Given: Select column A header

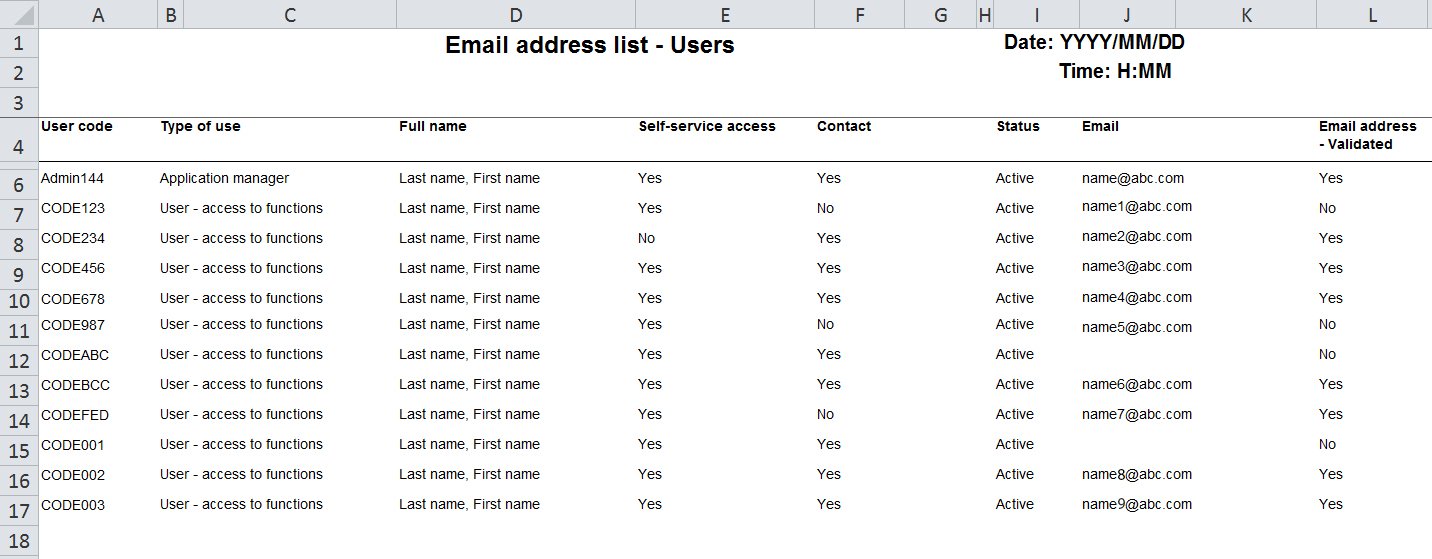Looking at the screenshot, I should tap(98, 14).
